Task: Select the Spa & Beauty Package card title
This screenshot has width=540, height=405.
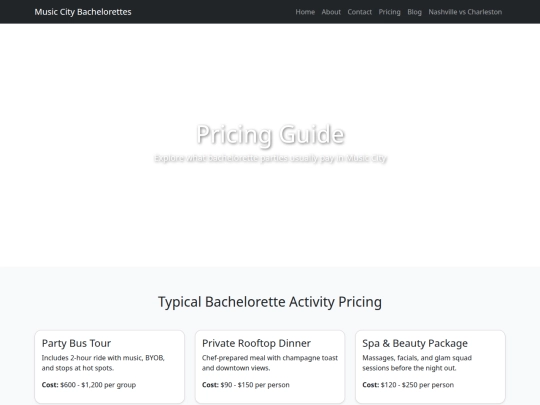Action: (415, 343)
